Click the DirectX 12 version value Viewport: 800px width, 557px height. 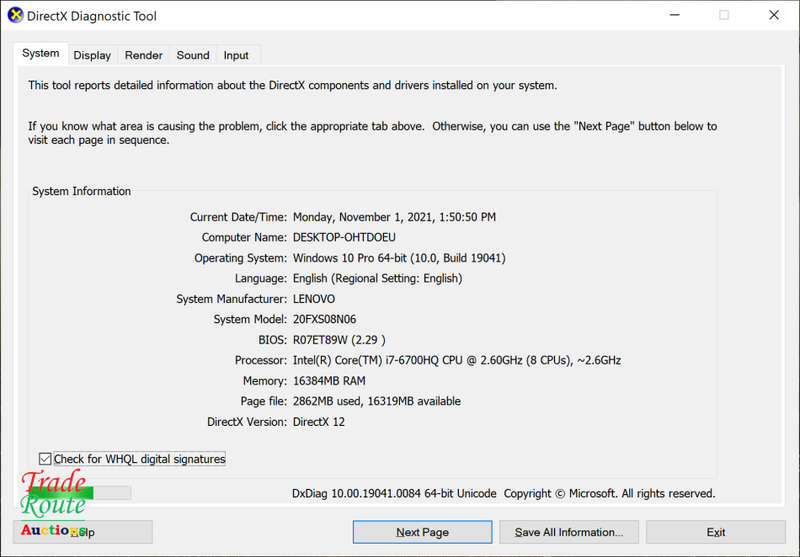point(319,422)
